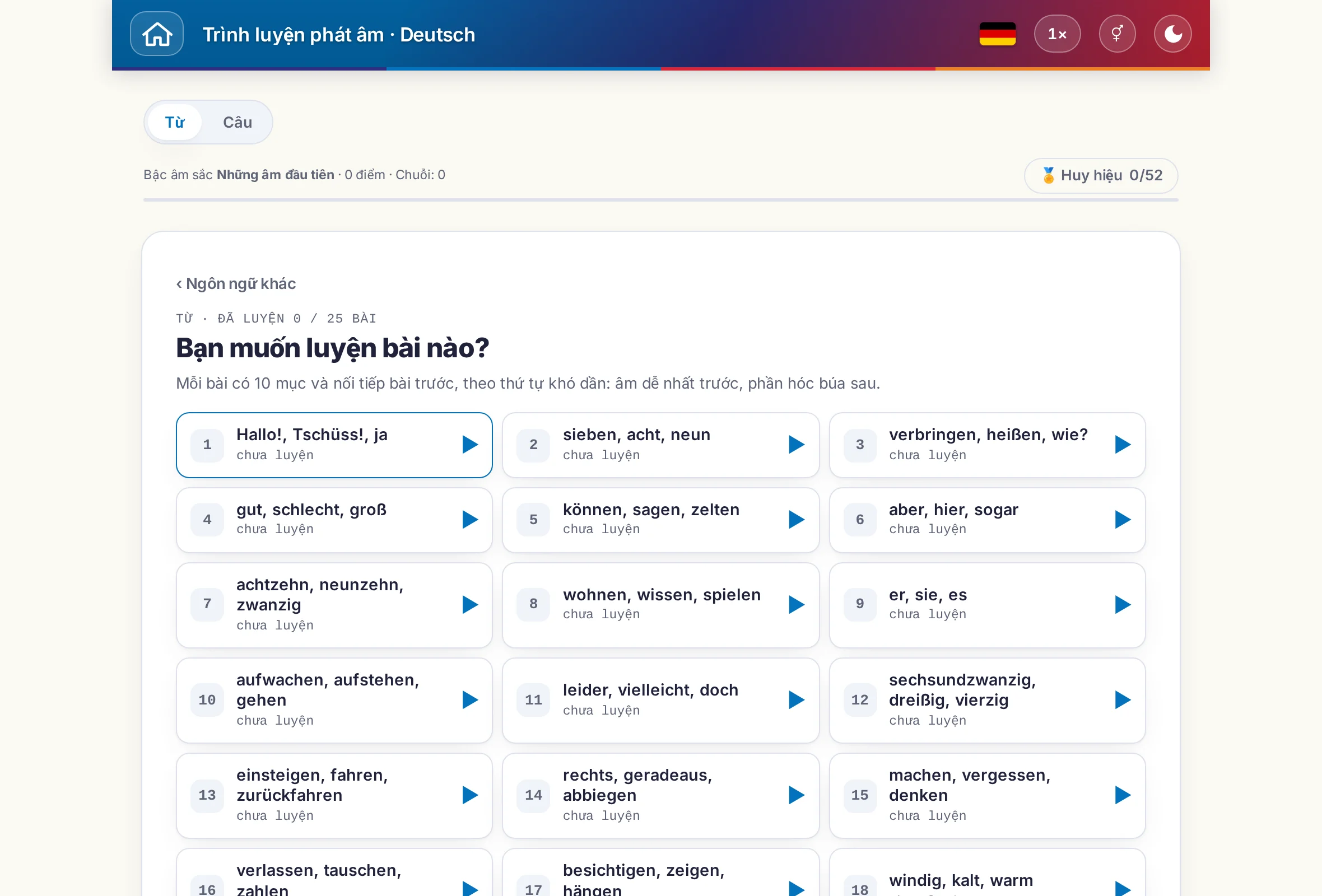Play lesson 8 wohnen, wissen, spielen

797,605
